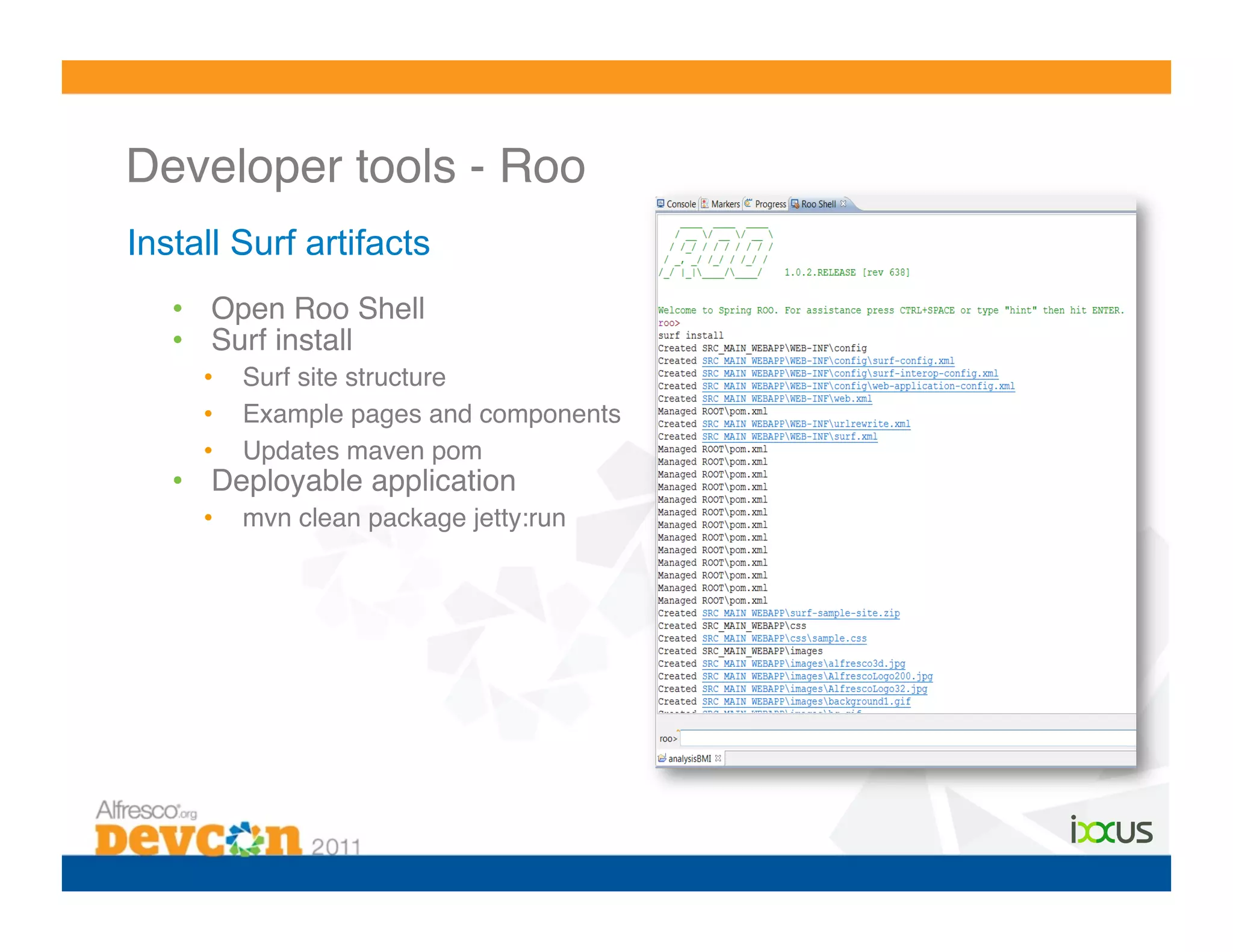Viewport: 1233px width, 952px height.
Task: Click 'Created SRC_MAIN_WEBAPP\css' line
Action: 732,626
